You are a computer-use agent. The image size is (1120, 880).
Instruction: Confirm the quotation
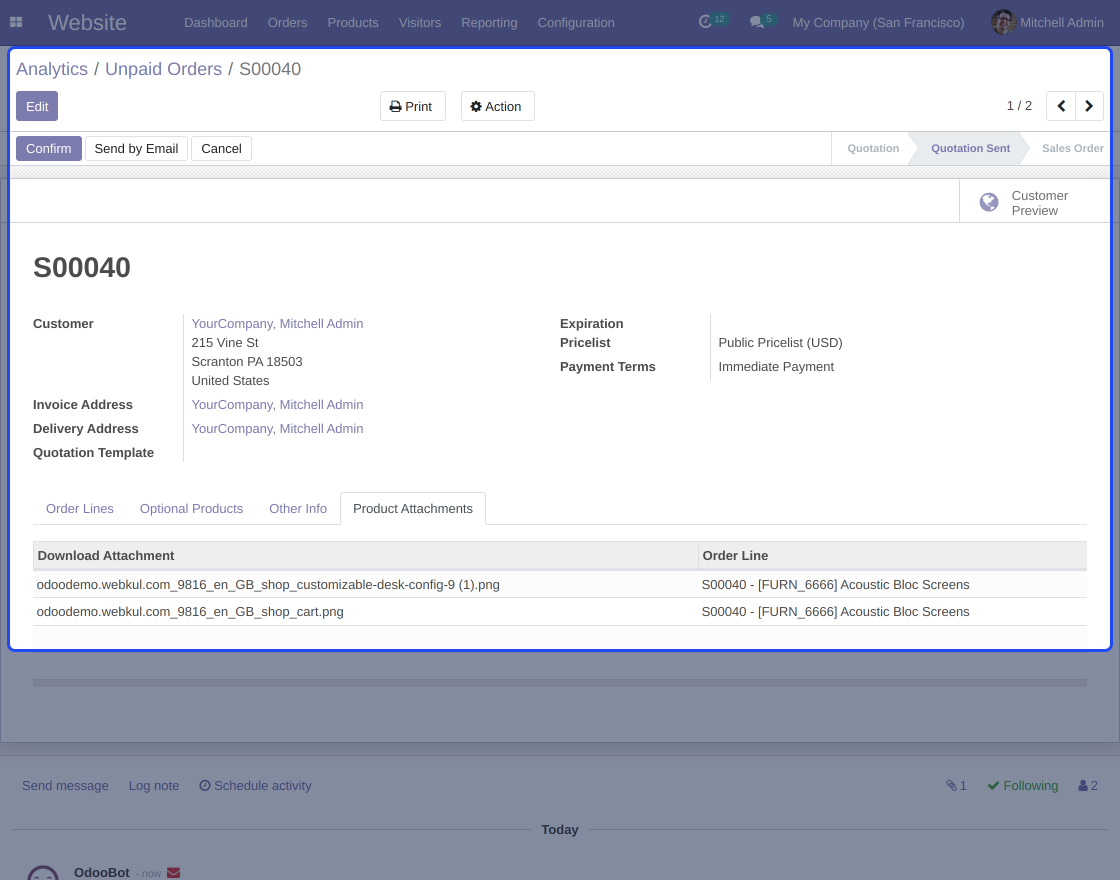tap(49, 149)
